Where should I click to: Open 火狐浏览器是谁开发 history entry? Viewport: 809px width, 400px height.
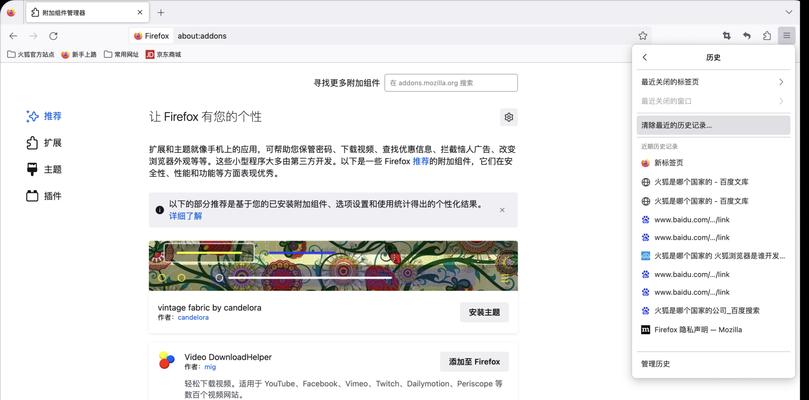point(713,256)
